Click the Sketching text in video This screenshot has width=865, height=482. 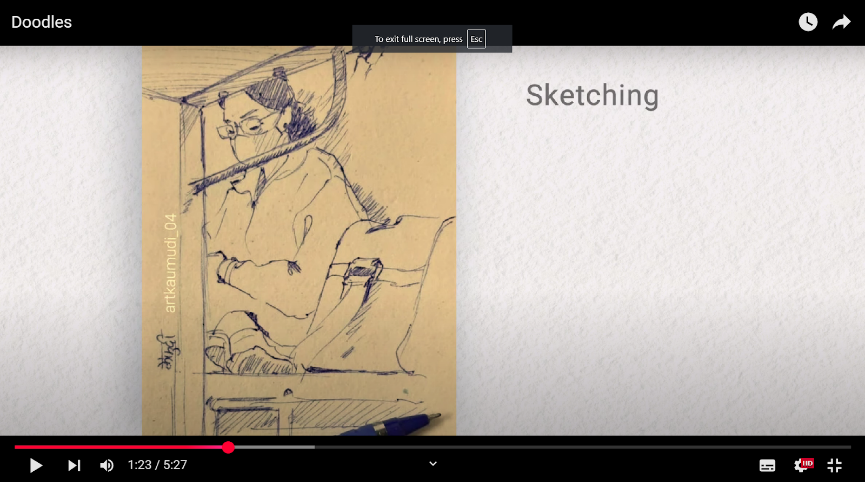pos(592,96)
